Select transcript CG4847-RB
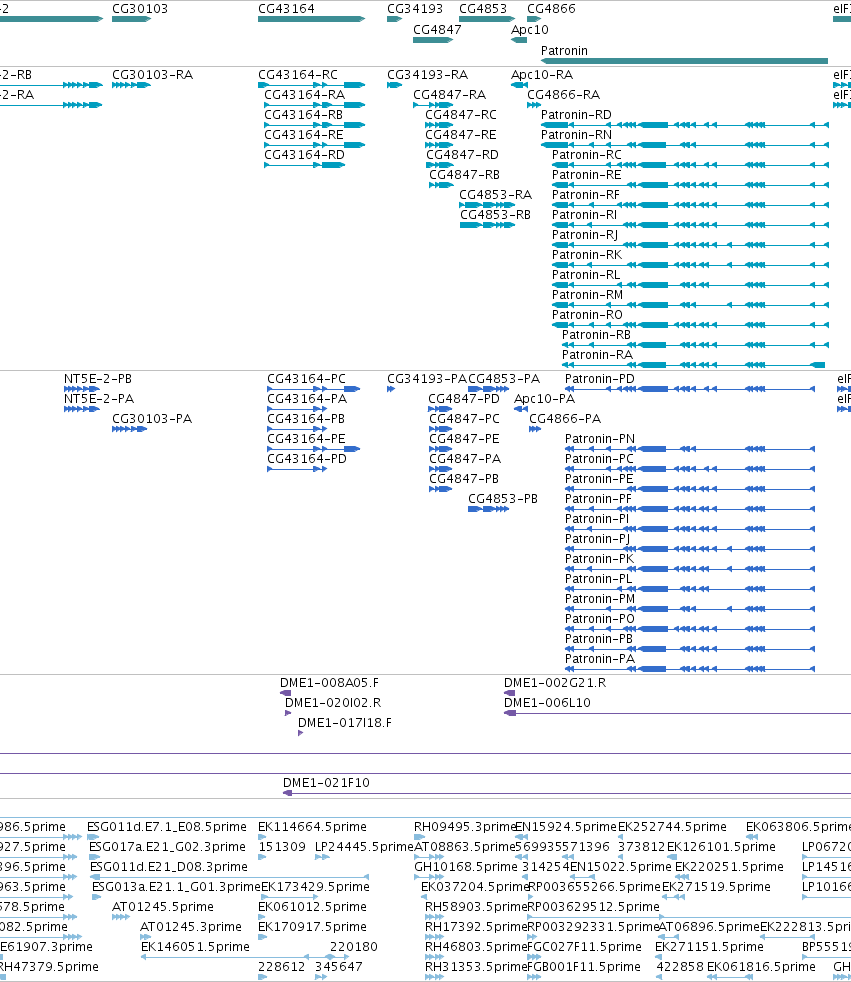Viewport: 851px width, 982px height. click(465, 175)
